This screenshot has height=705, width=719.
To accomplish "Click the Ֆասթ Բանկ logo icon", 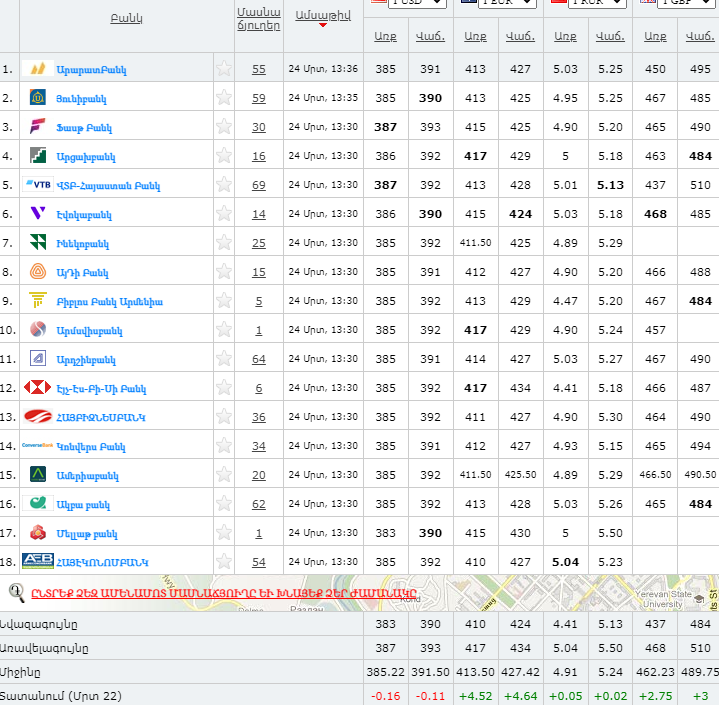I will [38, 126].
